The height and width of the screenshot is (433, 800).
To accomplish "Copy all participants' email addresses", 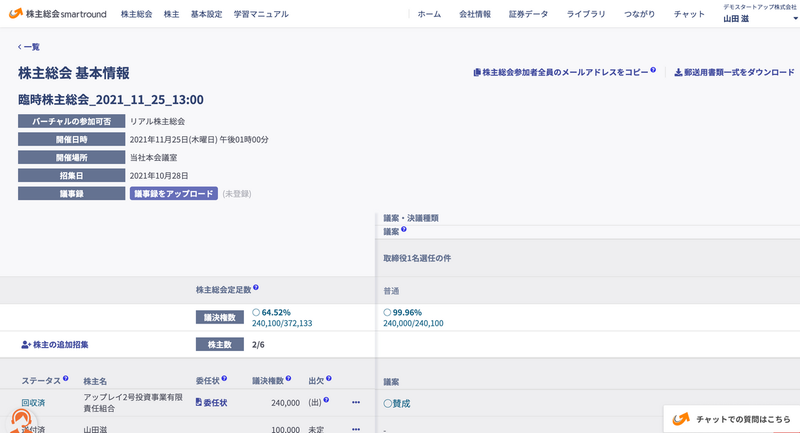I will pos(563,72).
